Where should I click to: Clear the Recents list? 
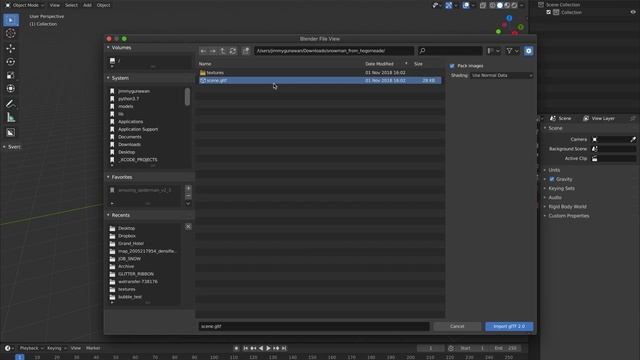188,227
